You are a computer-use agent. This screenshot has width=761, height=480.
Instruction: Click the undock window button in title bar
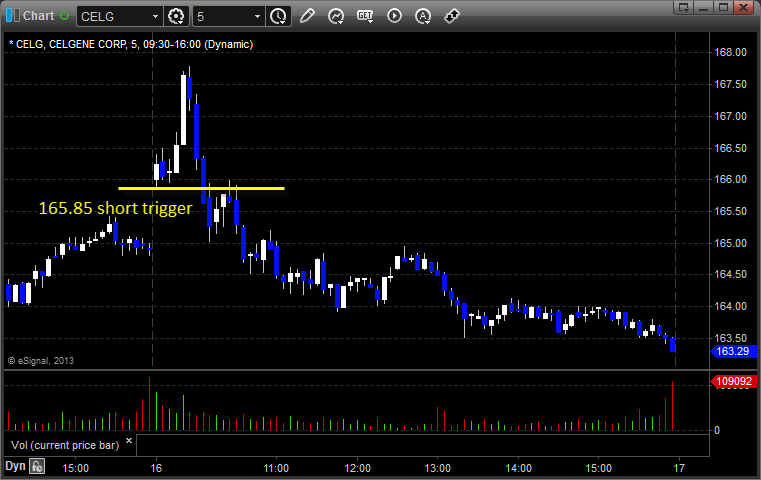tap(684, 7)
